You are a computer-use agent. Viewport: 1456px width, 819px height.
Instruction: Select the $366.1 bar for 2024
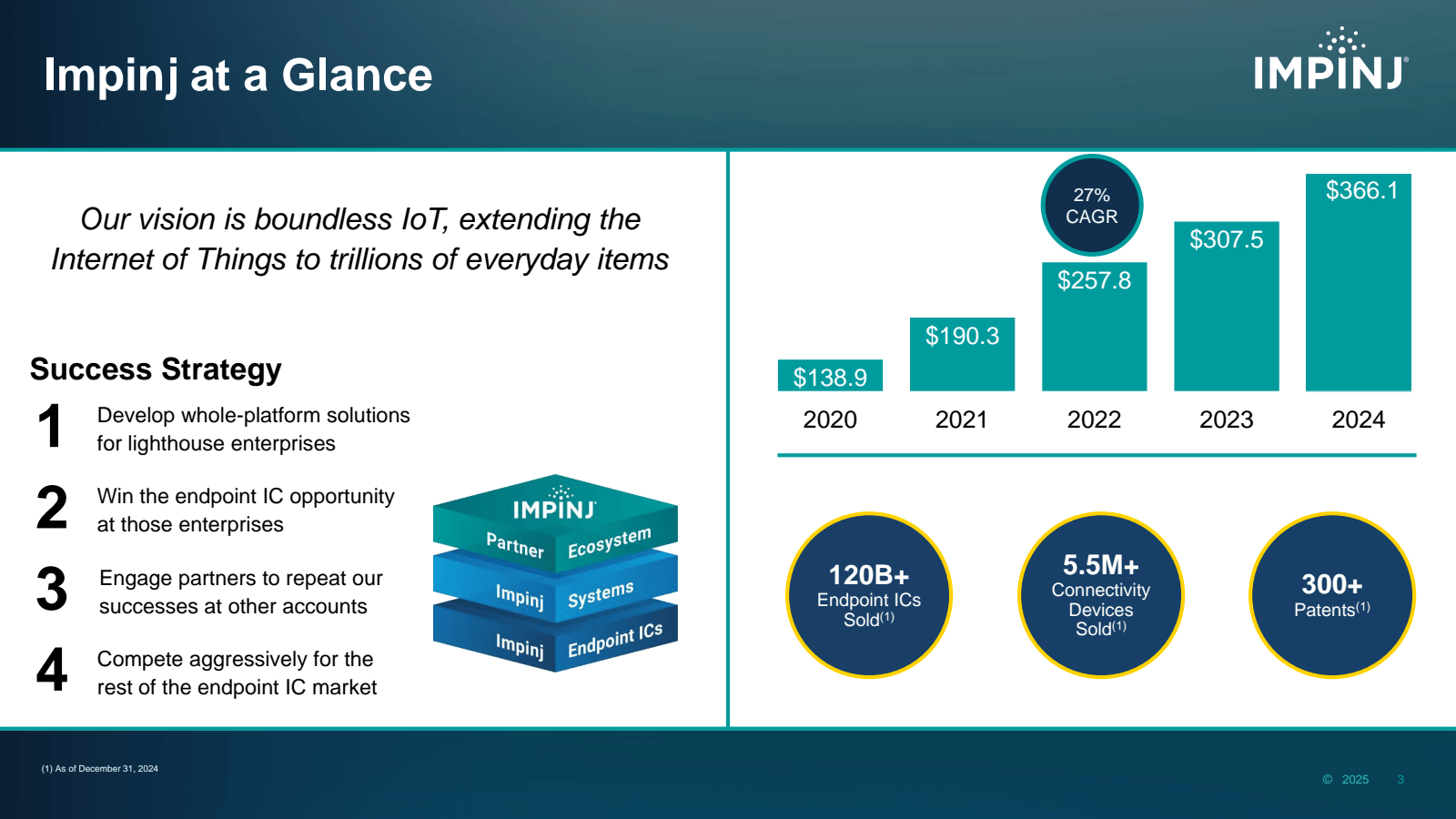[x=1359, y=282]
